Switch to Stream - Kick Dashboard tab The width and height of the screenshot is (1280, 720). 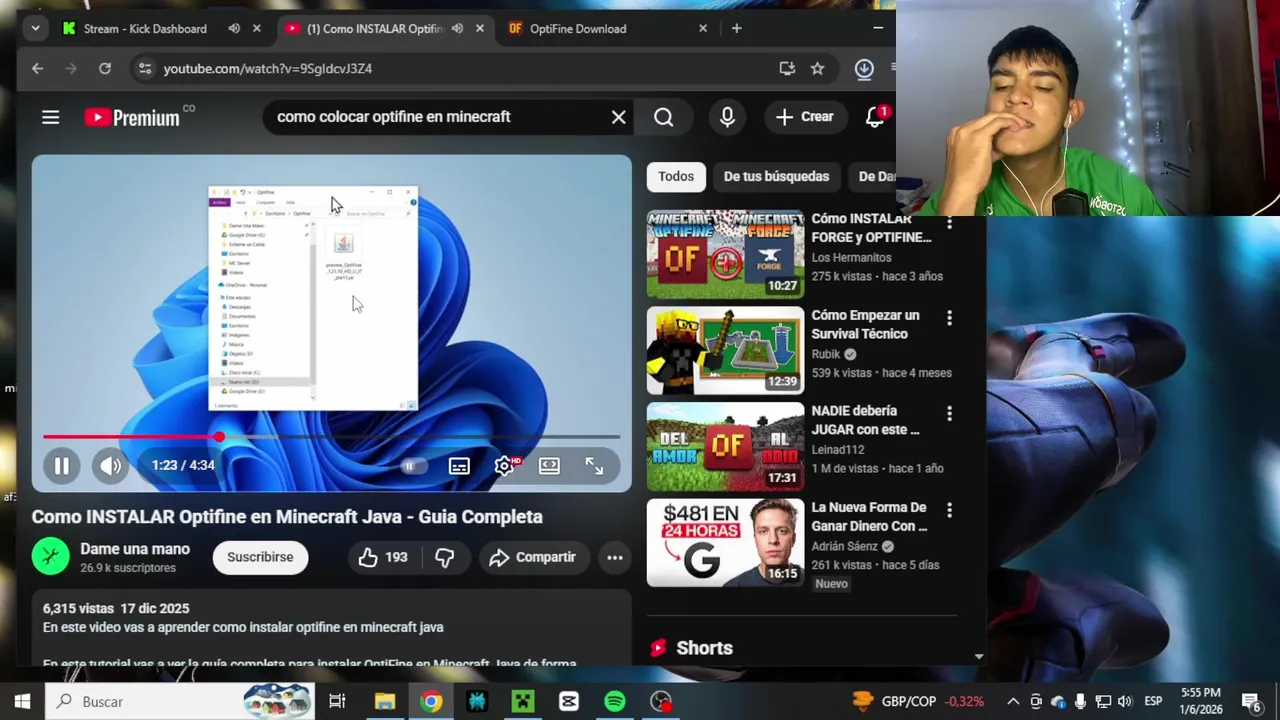click(145, 29)
